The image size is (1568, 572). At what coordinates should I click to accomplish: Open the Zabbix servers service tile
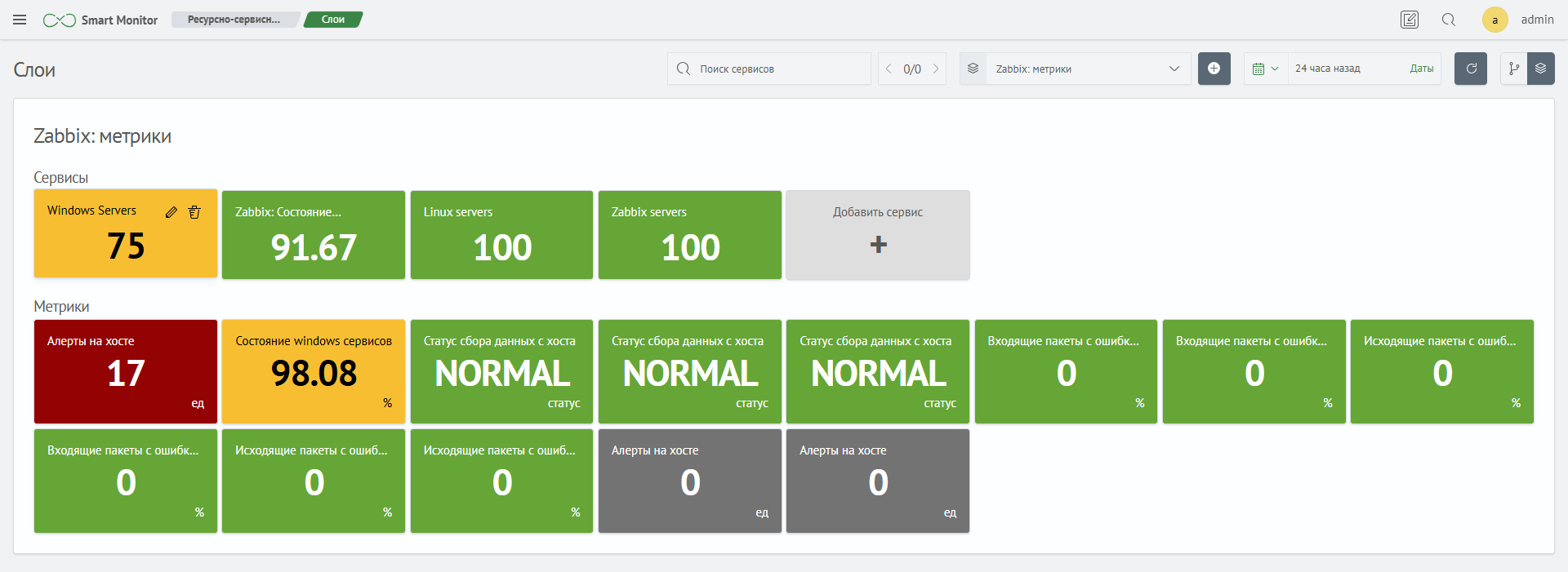(x=690, y=235)
